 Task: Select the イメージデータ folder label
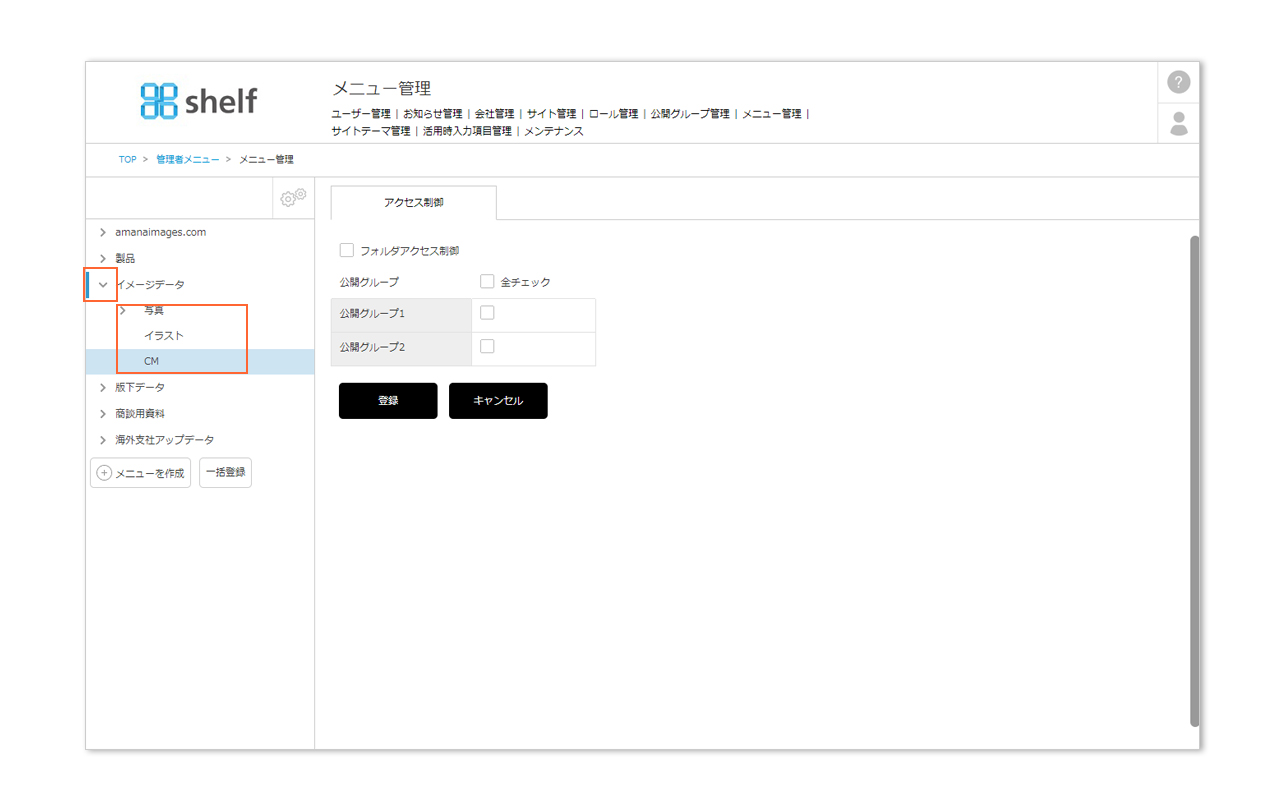coord(150,285)
